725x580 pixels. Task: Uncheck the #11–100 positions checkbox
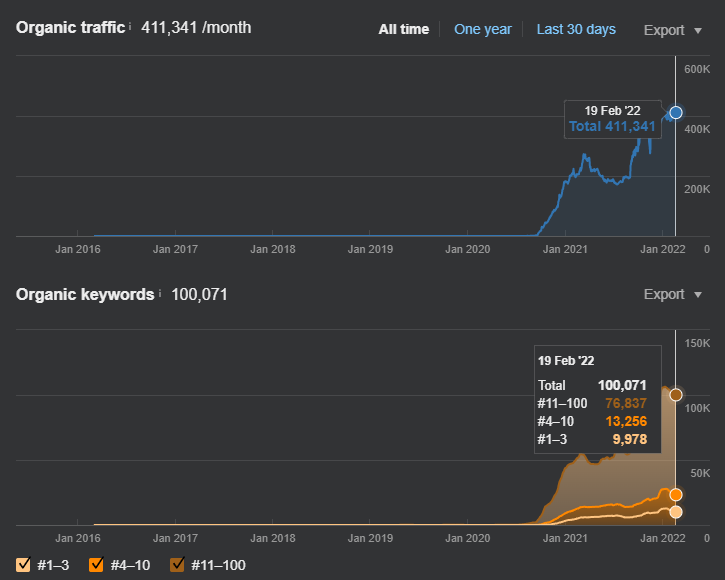177,564
